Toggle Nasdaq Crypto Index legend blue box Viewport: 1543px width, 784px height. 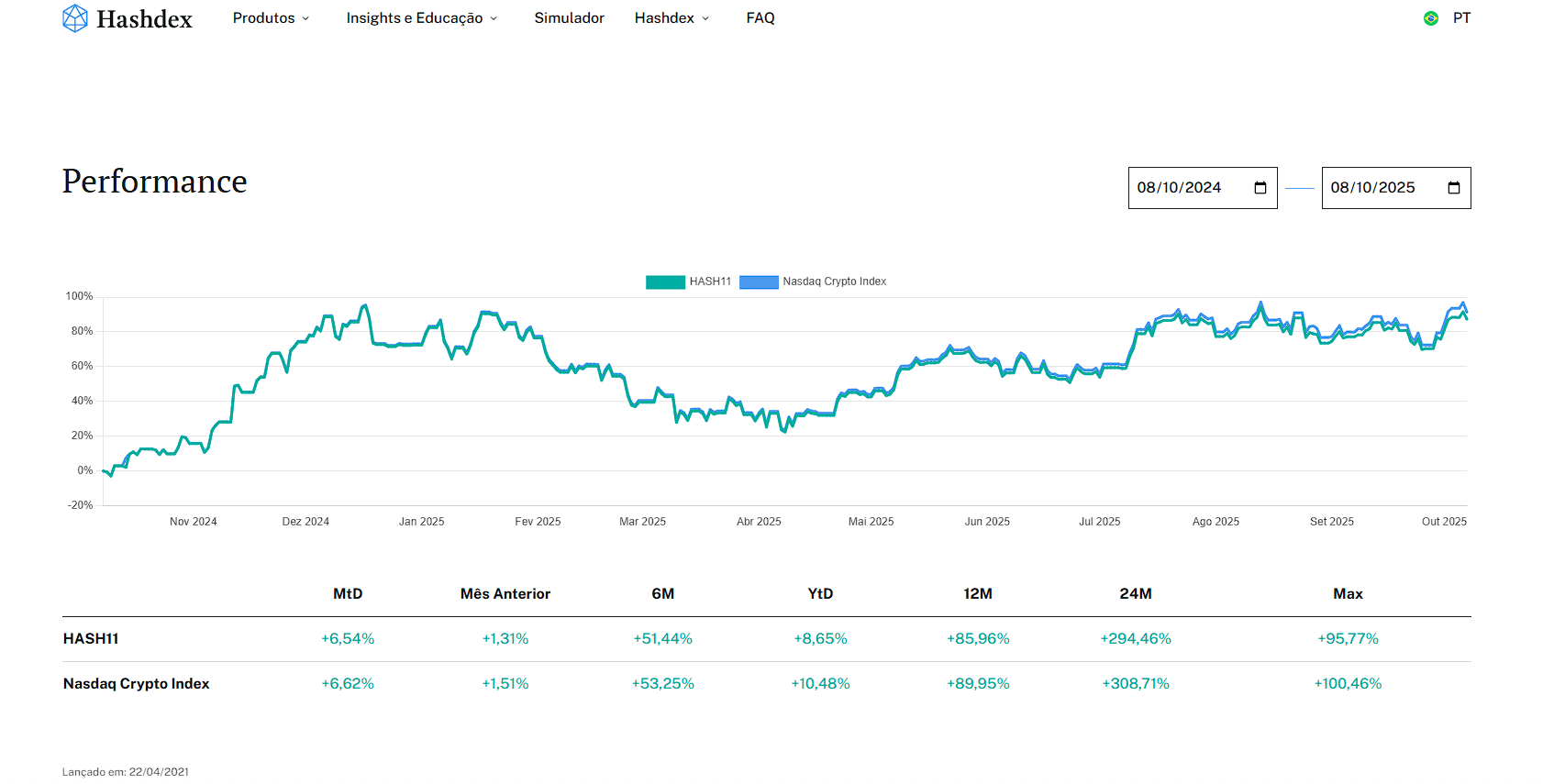point(759,282)
